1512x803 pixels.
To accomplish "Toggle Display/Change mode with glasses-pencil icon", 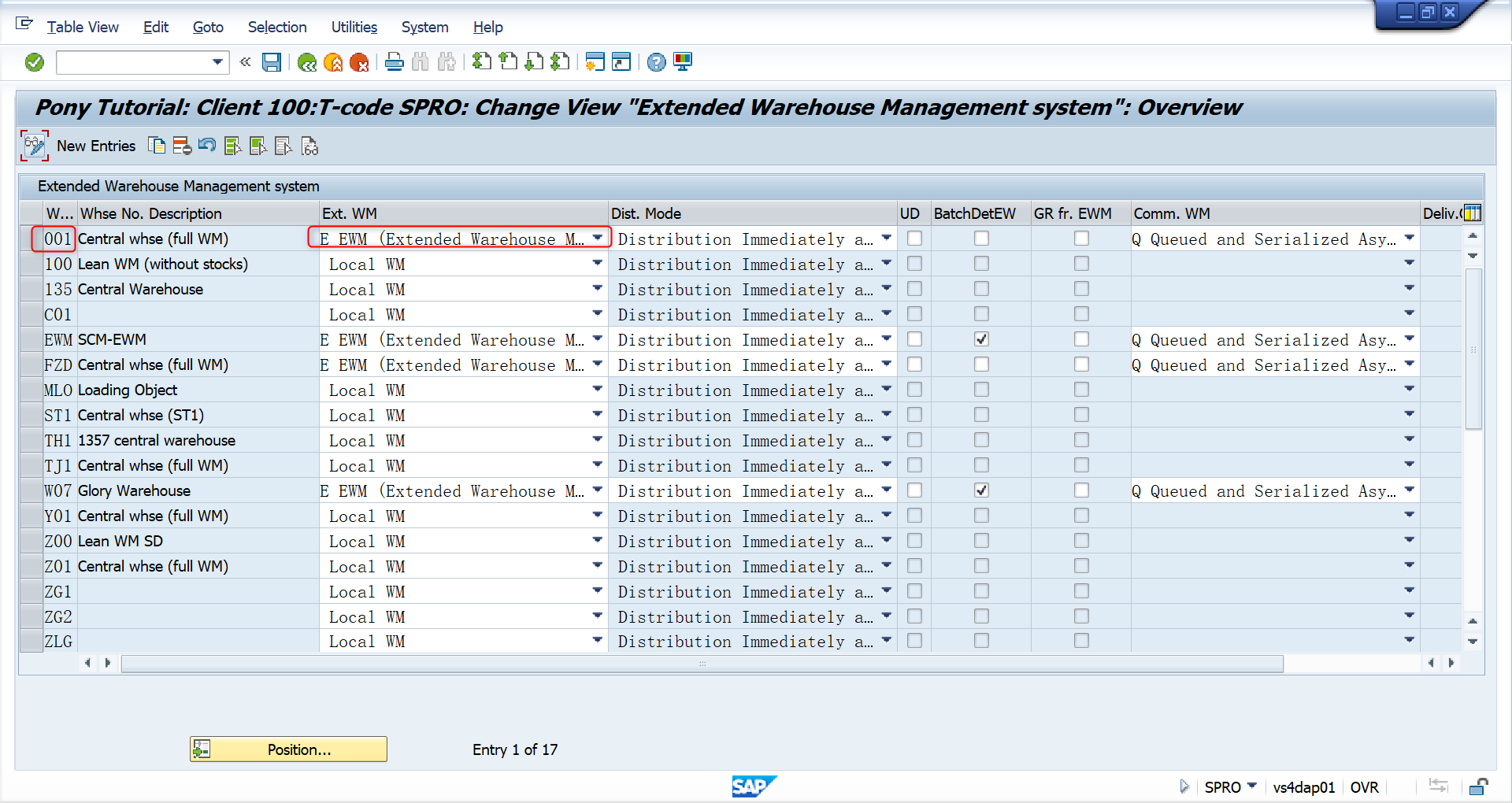I will tap(35, 146).
